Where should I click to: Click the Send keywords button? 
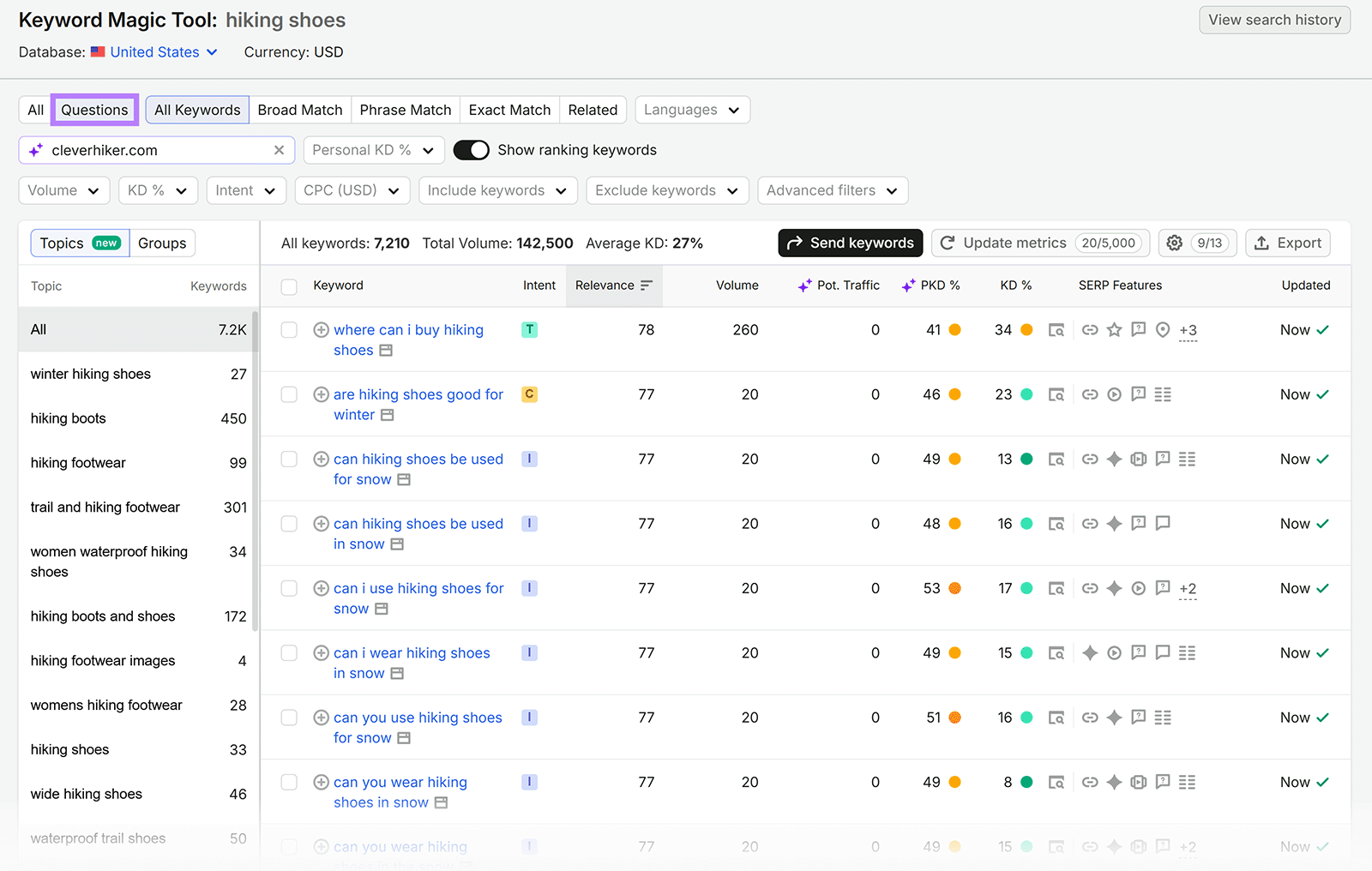point(851,243)
